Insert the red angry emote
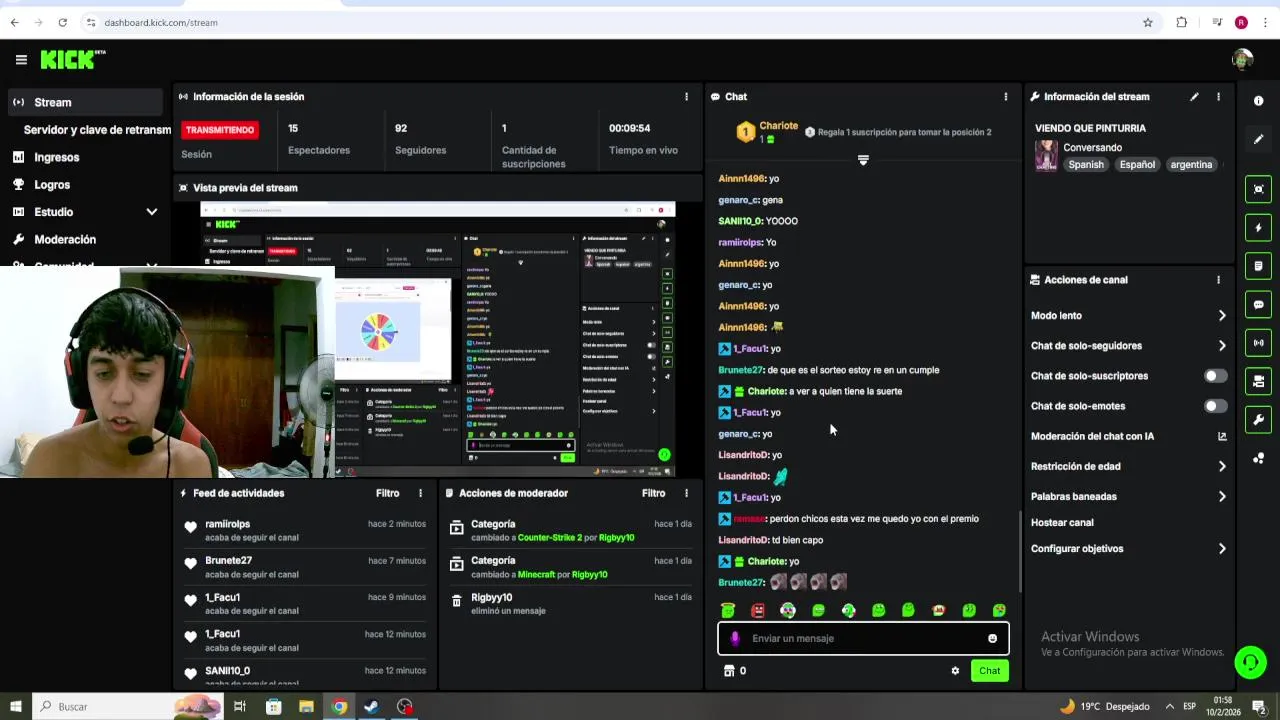 [x=758, y=610]
